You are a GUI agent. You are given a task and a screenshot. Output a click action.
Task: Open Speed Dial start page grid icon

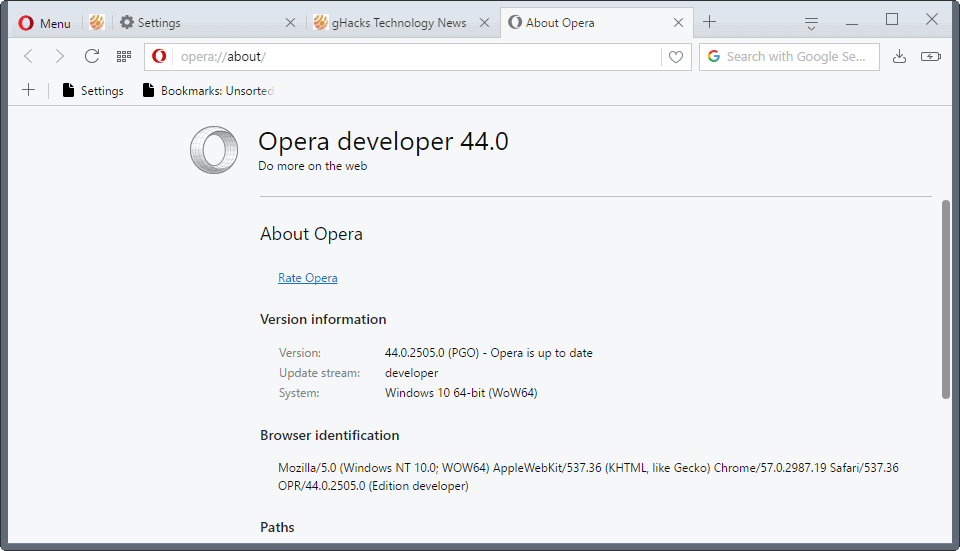coord(124,56)
